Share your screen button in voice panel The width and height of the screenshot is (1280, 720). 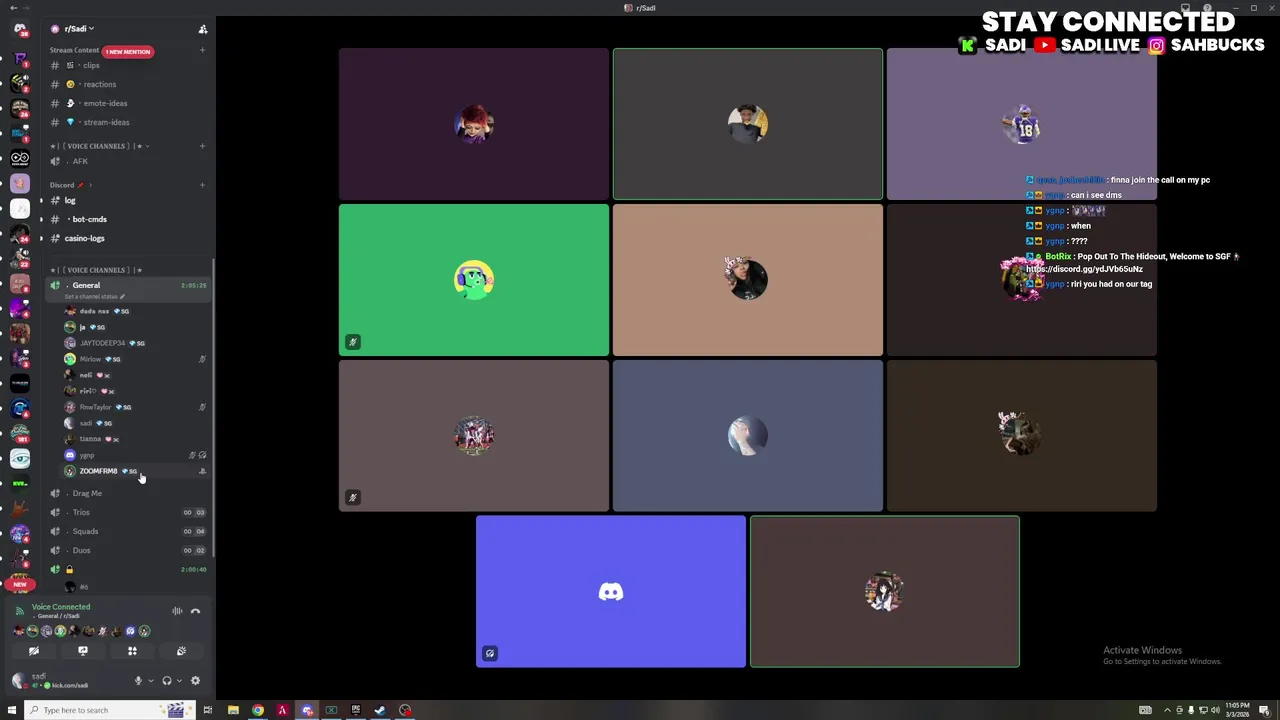pyautogui.click(x=83, y=651)
